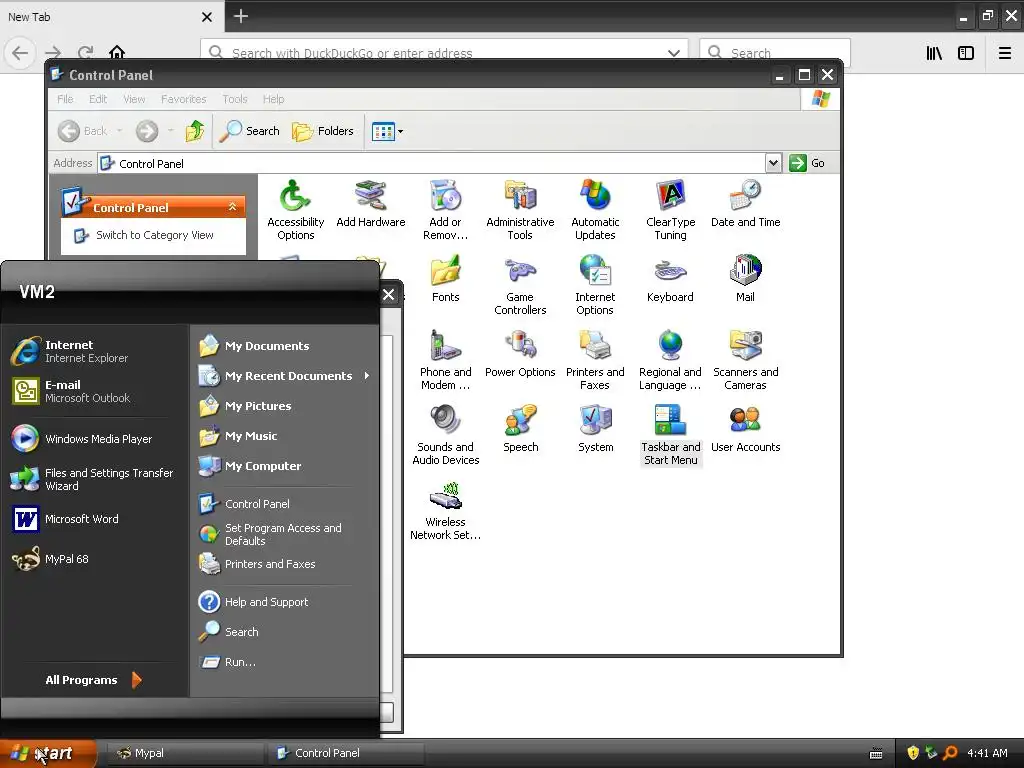Open Automatic Updates applet
1024x768 pixels.
(x=595, y=210)
